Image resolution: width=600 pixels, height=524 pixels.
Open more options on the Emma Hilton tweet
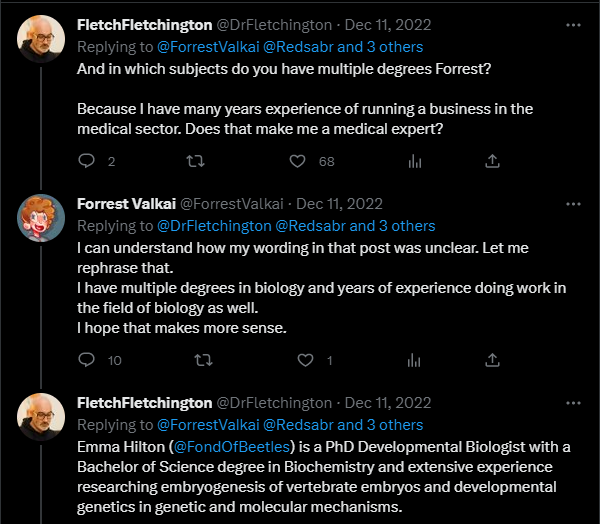pos(573,403)
